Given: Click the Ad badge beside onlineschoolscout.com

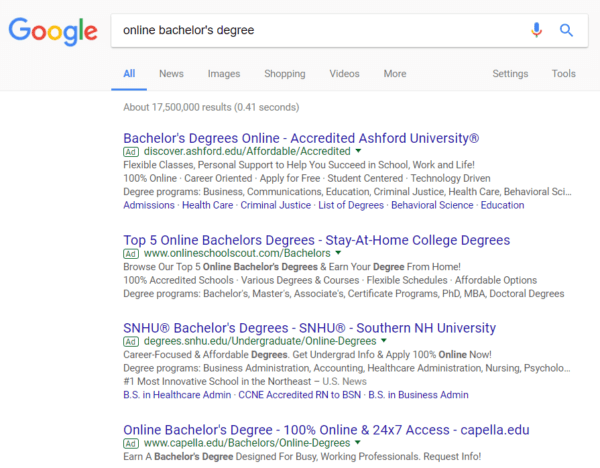Looking at the screenshot, I should [131, 254].
